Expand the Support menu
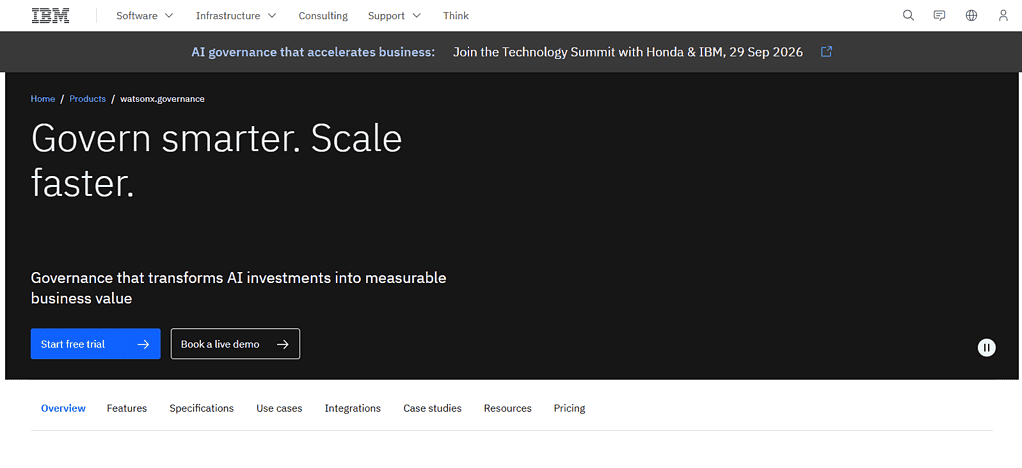This screenshot has width=1022, height=468. (394, 16)
